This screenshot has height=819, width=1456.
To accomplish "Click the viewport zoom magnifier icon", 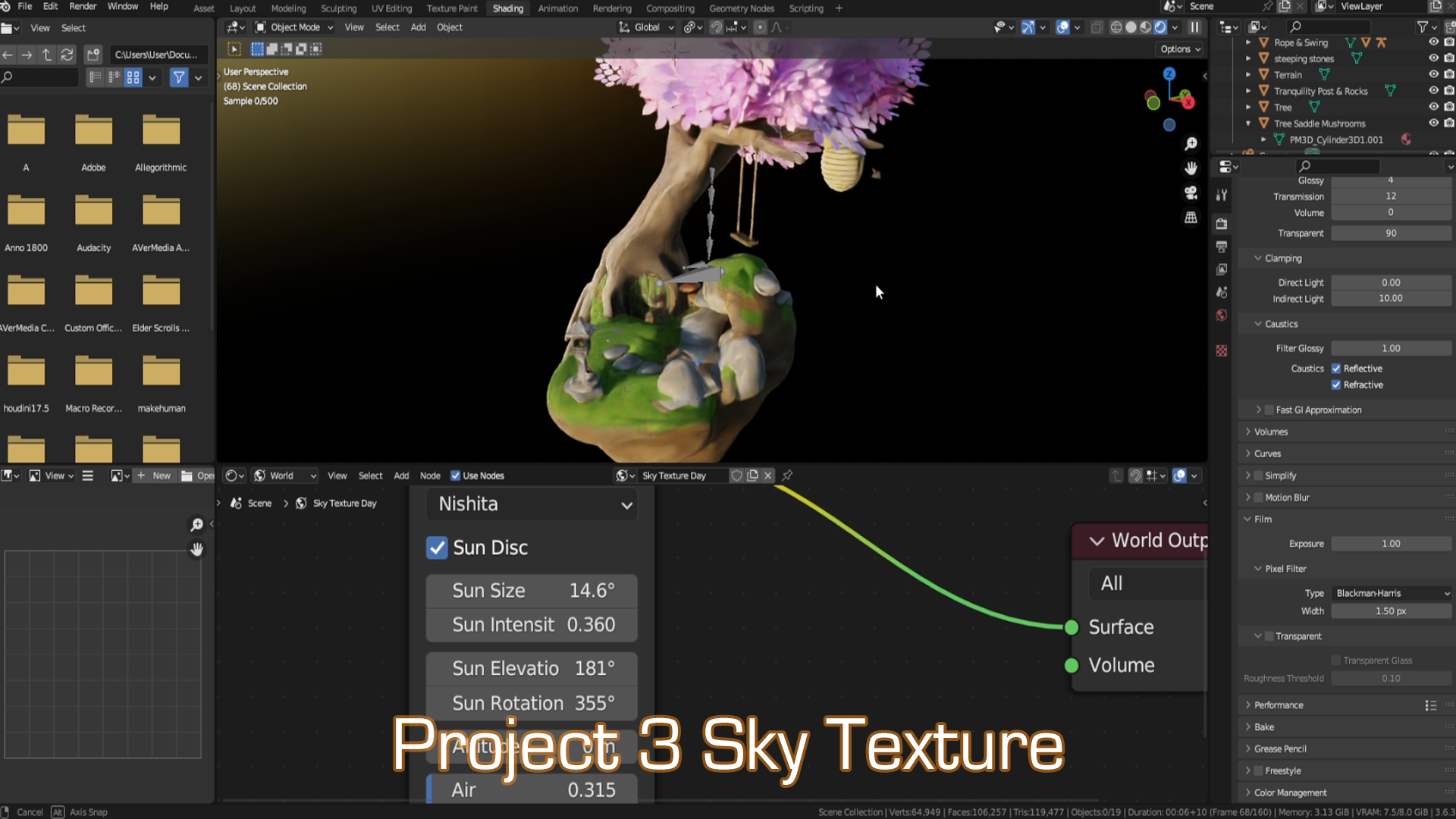I will coord(1191,144).
